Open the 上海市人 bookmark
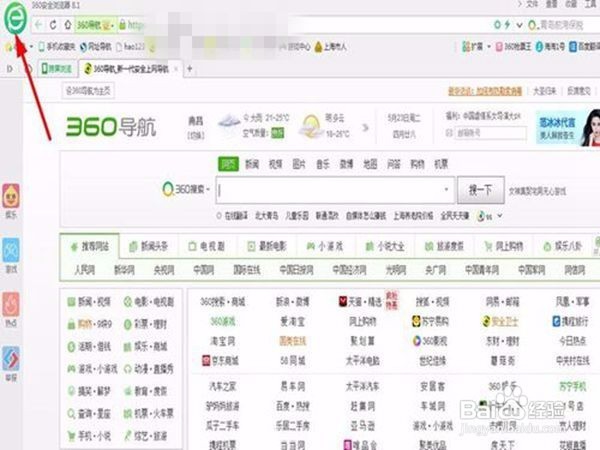Screen dimensions: 600x450 [330, 47]
